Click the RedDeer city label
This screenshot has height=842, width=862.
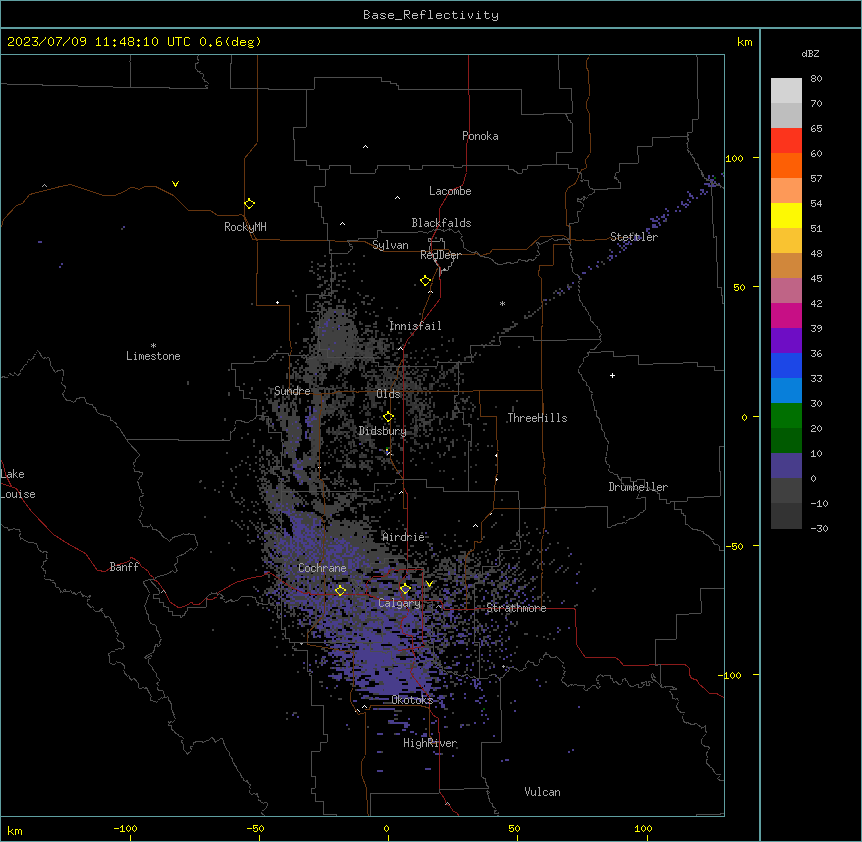(440, 255)
